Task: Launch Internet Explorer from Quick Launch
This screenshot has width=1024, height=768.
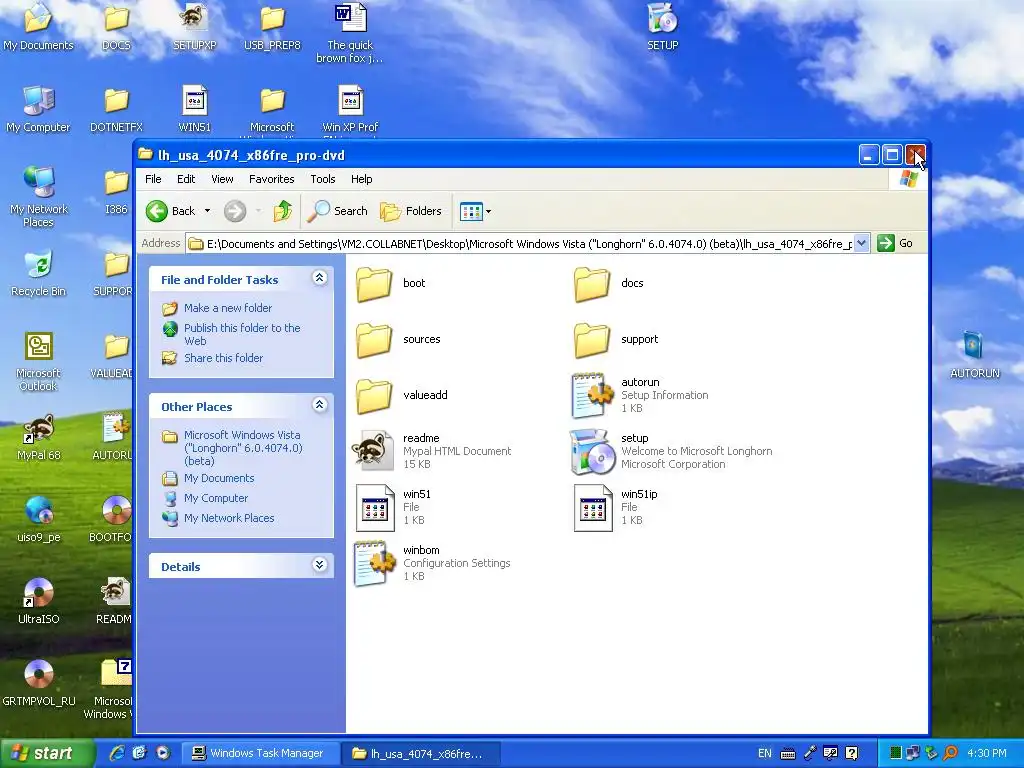Action: point(116,753)
